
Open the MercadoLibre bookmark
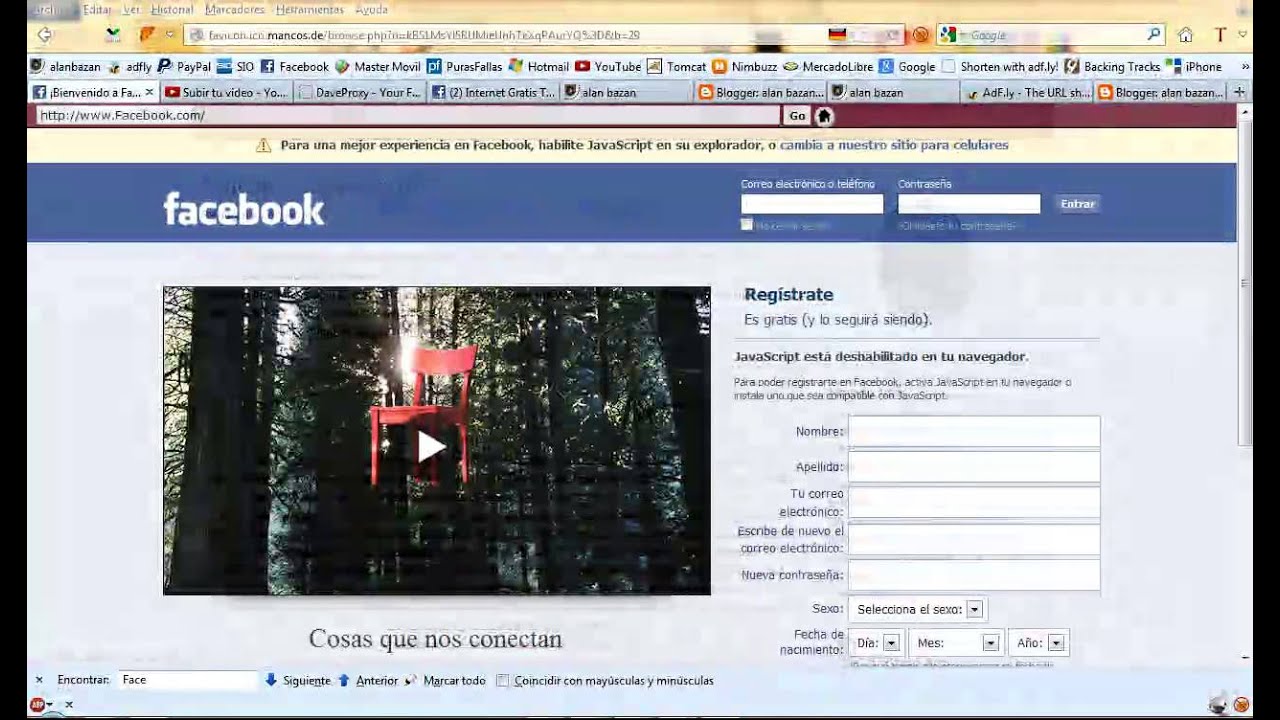(x=830, y=67)
